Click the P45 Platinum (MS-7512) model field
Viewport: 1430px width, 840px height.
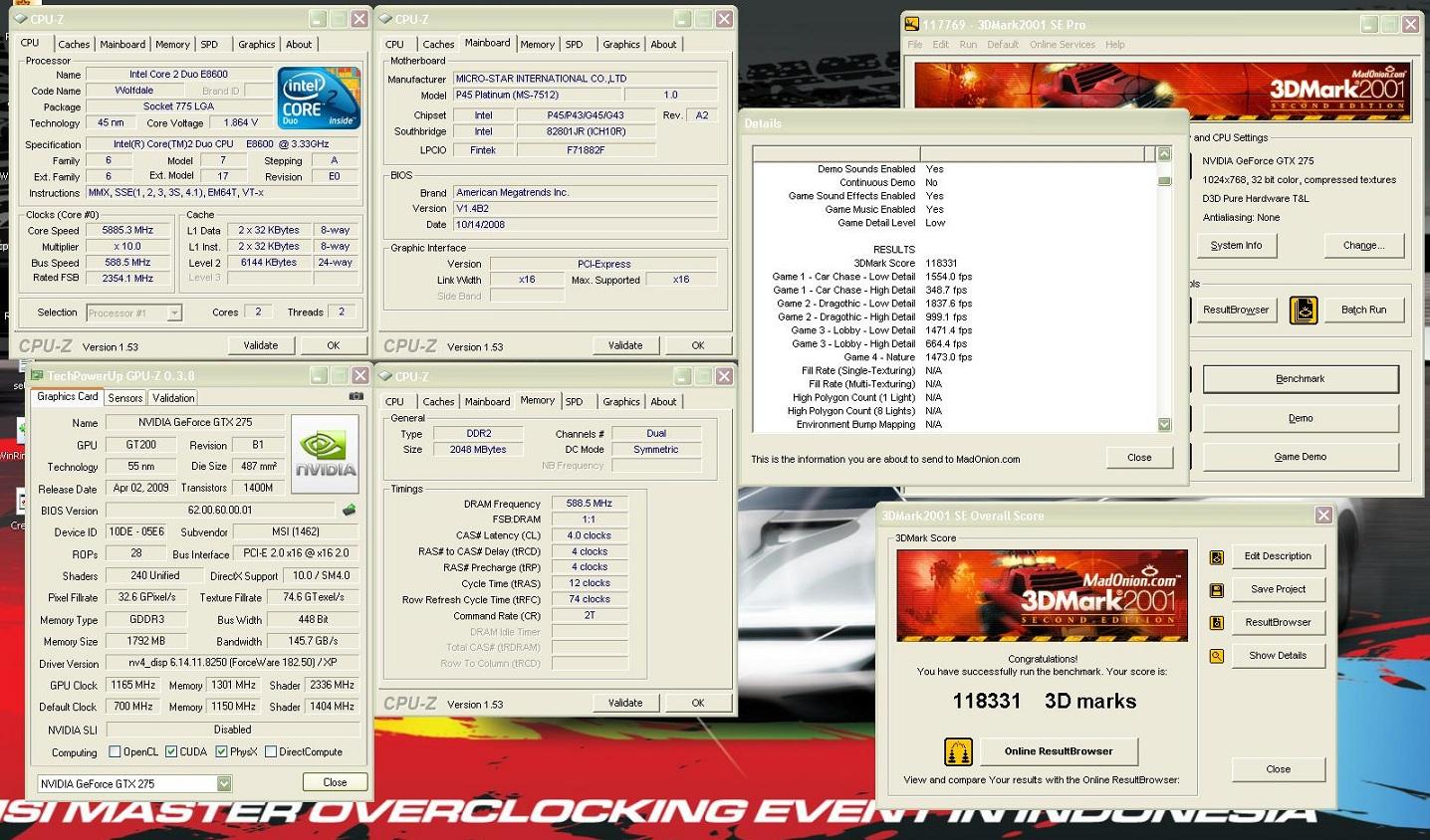[538, 96]
